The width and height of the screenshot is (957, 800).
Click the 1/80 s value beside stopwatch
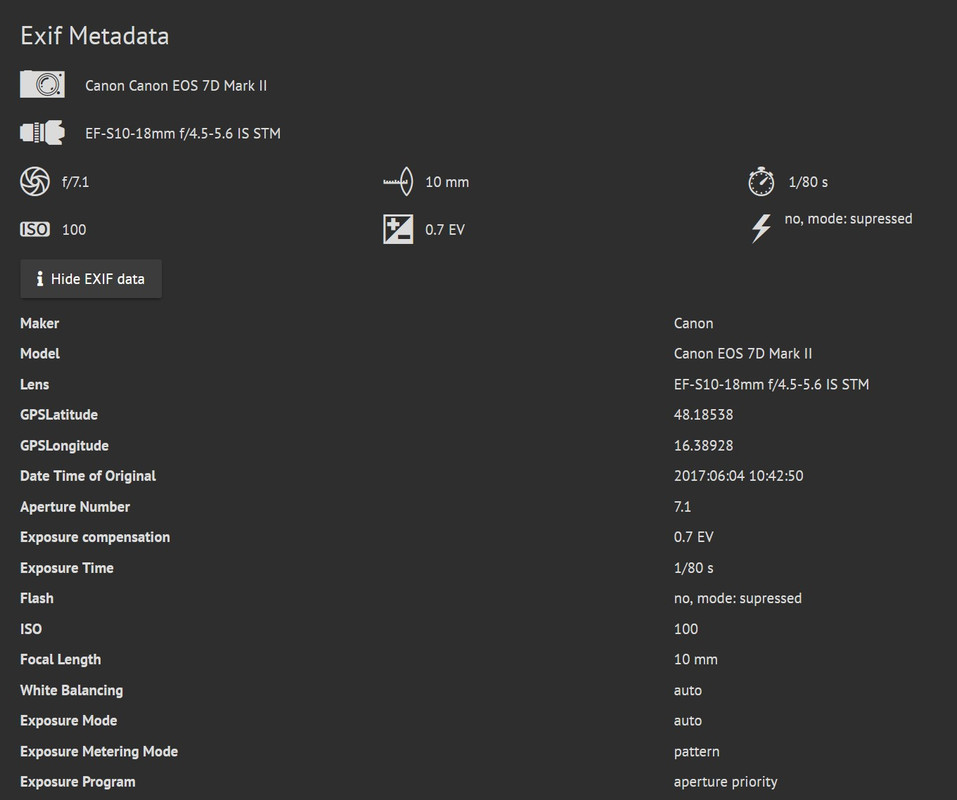(x=807, y=182)
